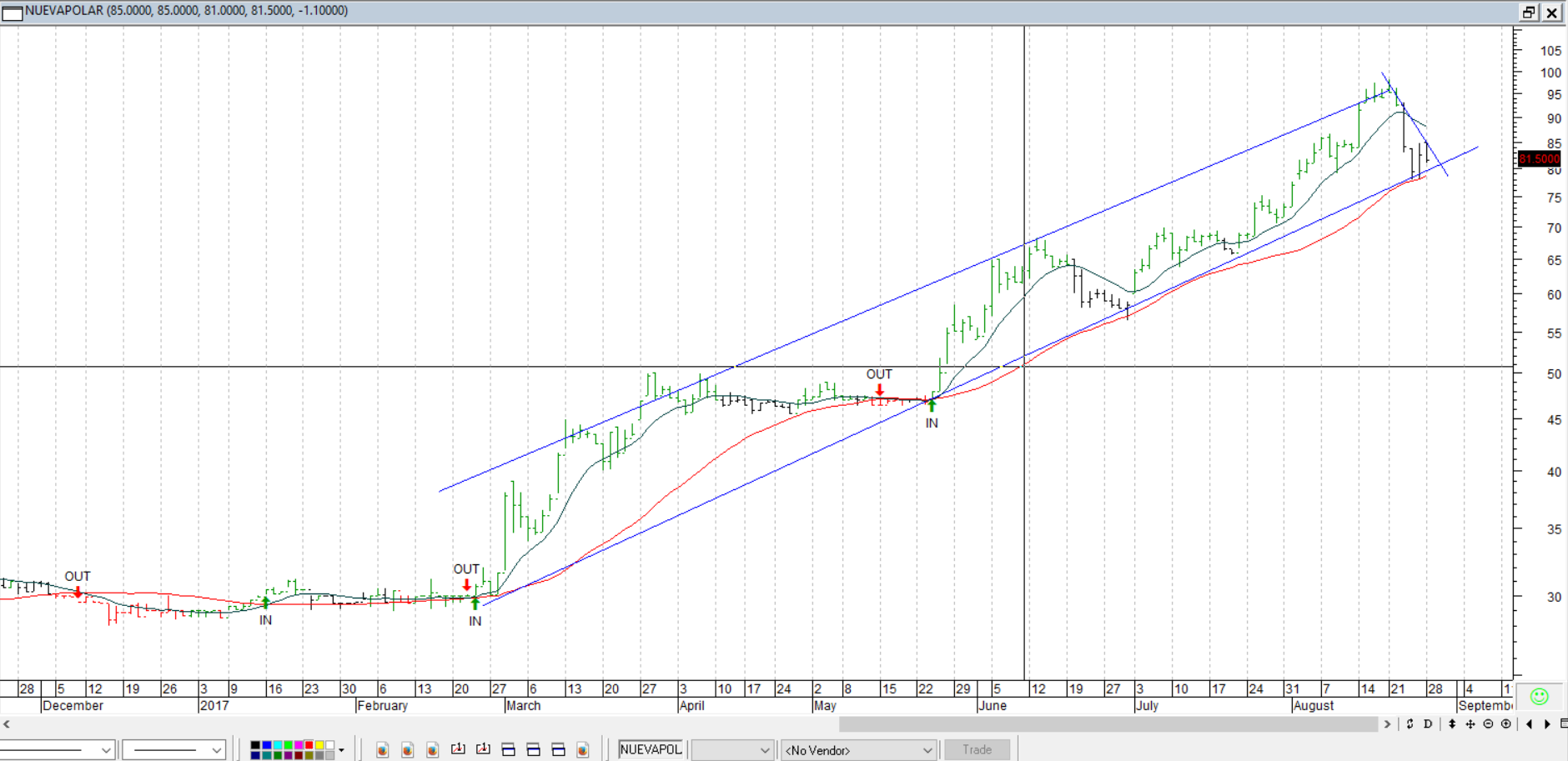Click the globe-document icon left of the NUEVAPOL box
The width and height of the screenshot is (1568, 761).
[583, 750]
